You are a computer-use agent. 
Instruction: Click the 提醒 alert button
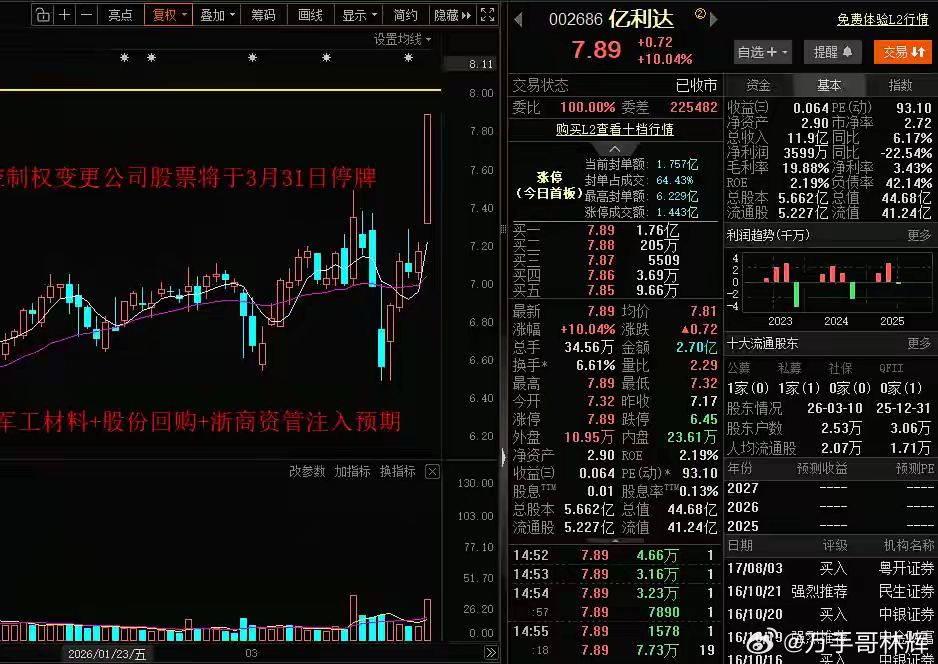coord(833,53)
